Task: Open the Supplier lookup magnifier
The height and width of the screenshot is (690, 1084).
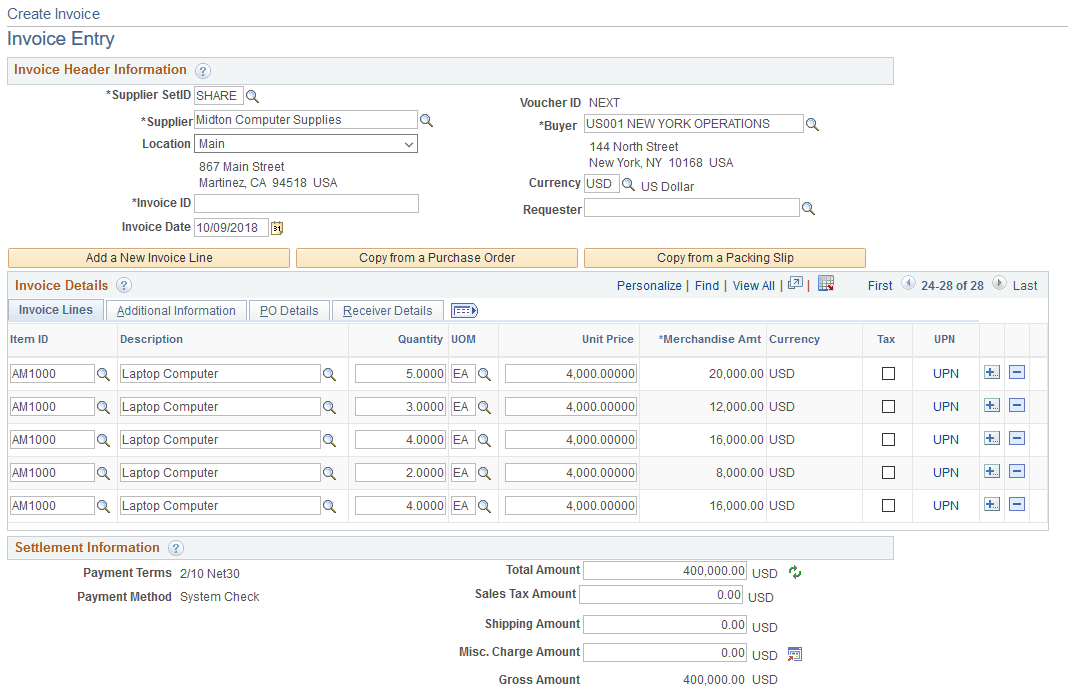Action: 426,120
